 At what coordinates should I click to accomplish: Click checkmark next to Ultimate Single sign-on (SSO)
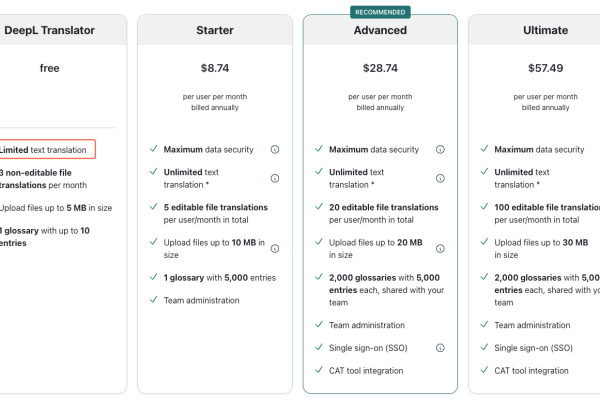[484, 347]
